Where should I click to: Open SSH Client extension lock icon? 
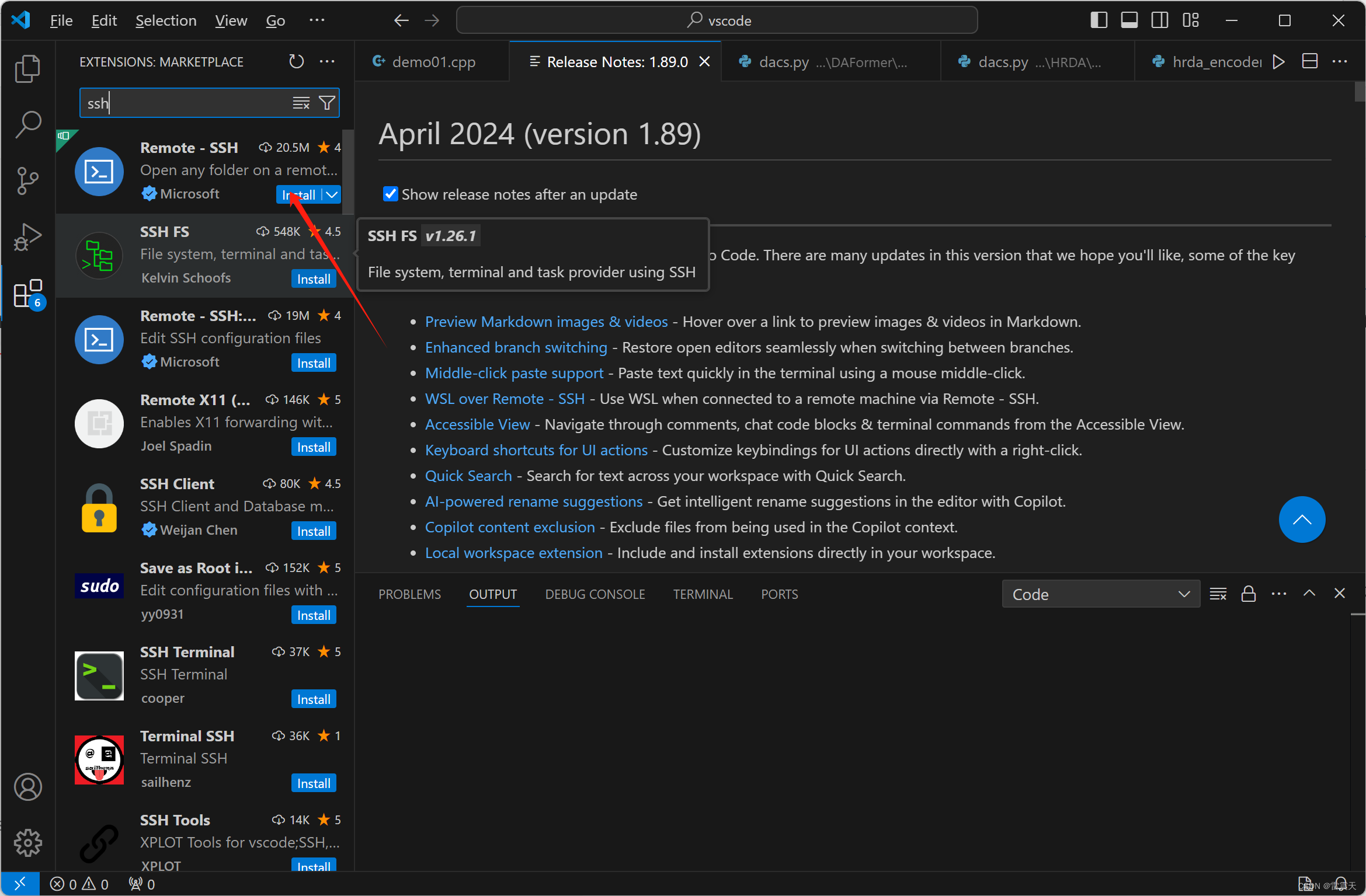(x=99, y=508)
